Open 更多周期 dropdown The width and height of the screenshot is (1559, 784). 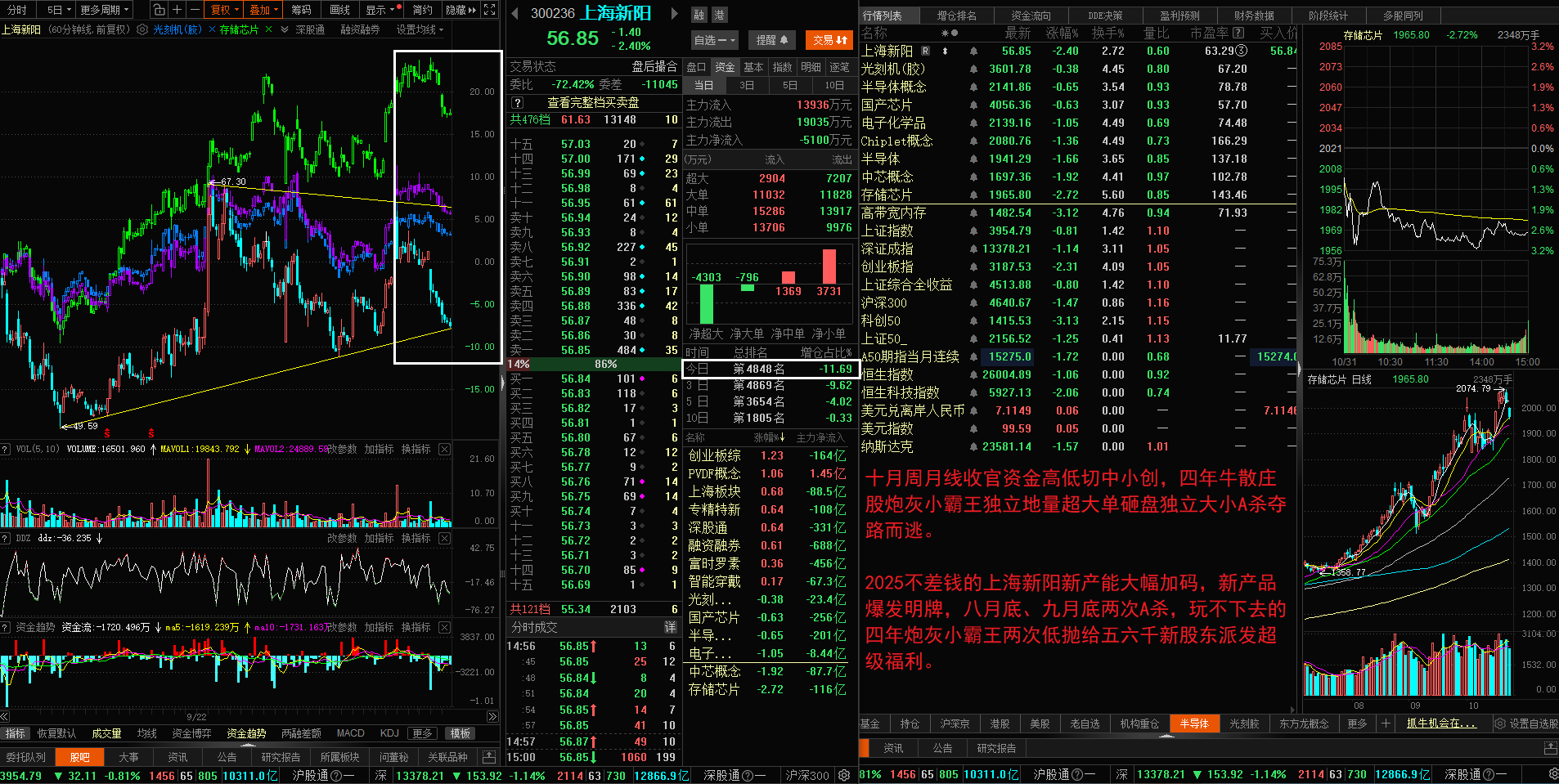[105, 10]
